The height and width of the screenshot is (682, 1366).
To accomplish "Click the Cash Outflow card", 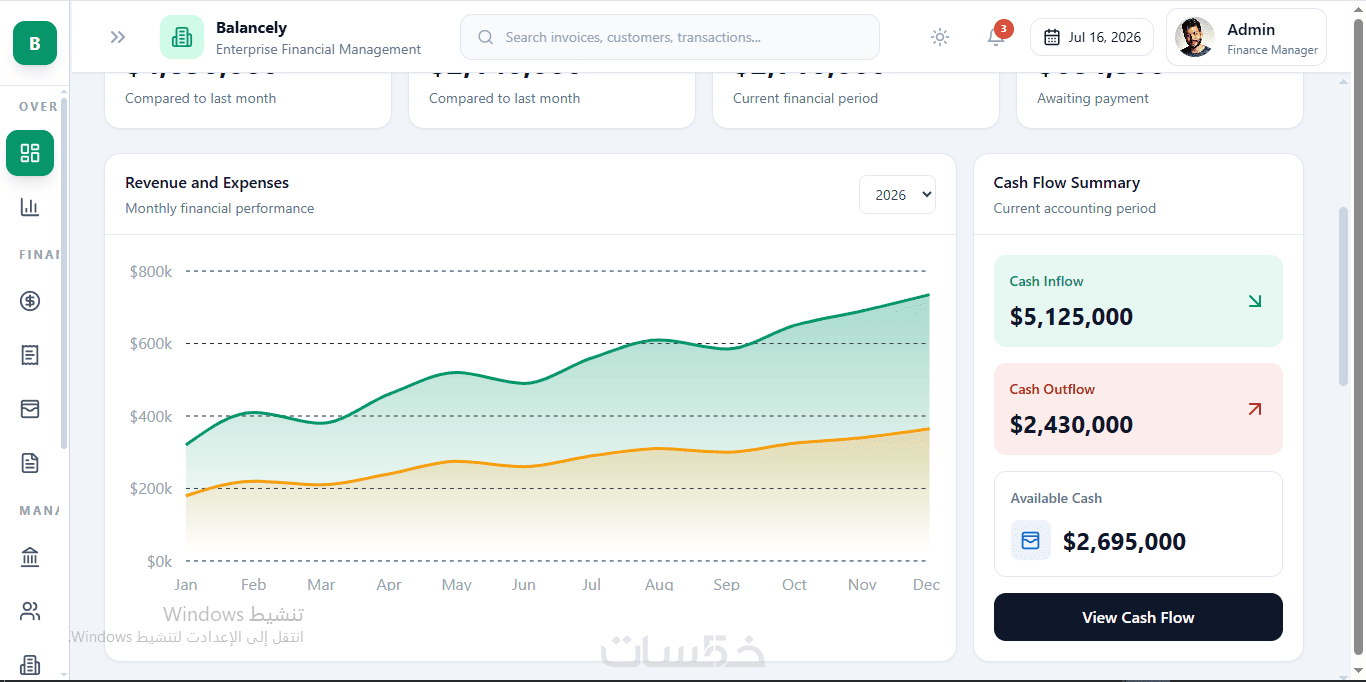I will 1138,409.
